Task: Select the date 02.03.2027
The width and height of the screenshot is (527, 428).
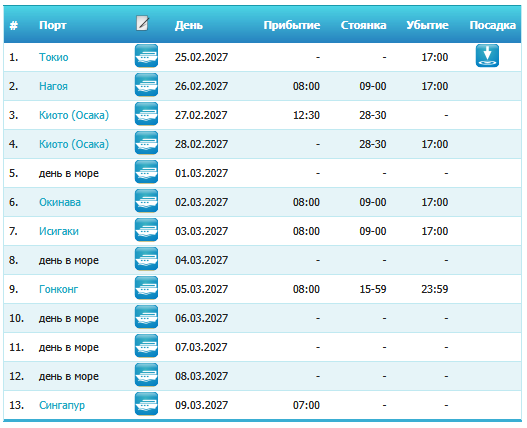Action: 201,202
